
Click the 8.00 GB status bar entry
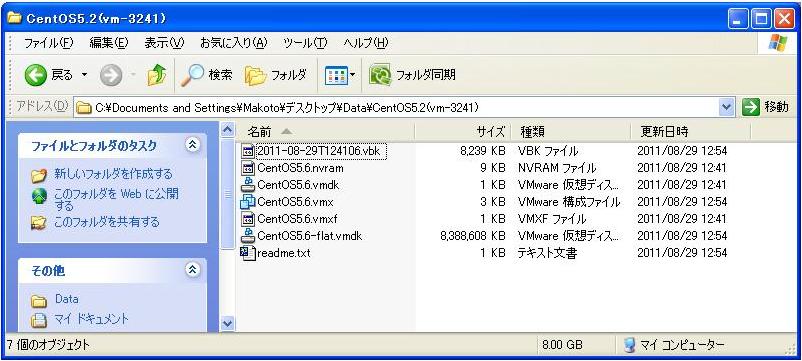(562, 345)
